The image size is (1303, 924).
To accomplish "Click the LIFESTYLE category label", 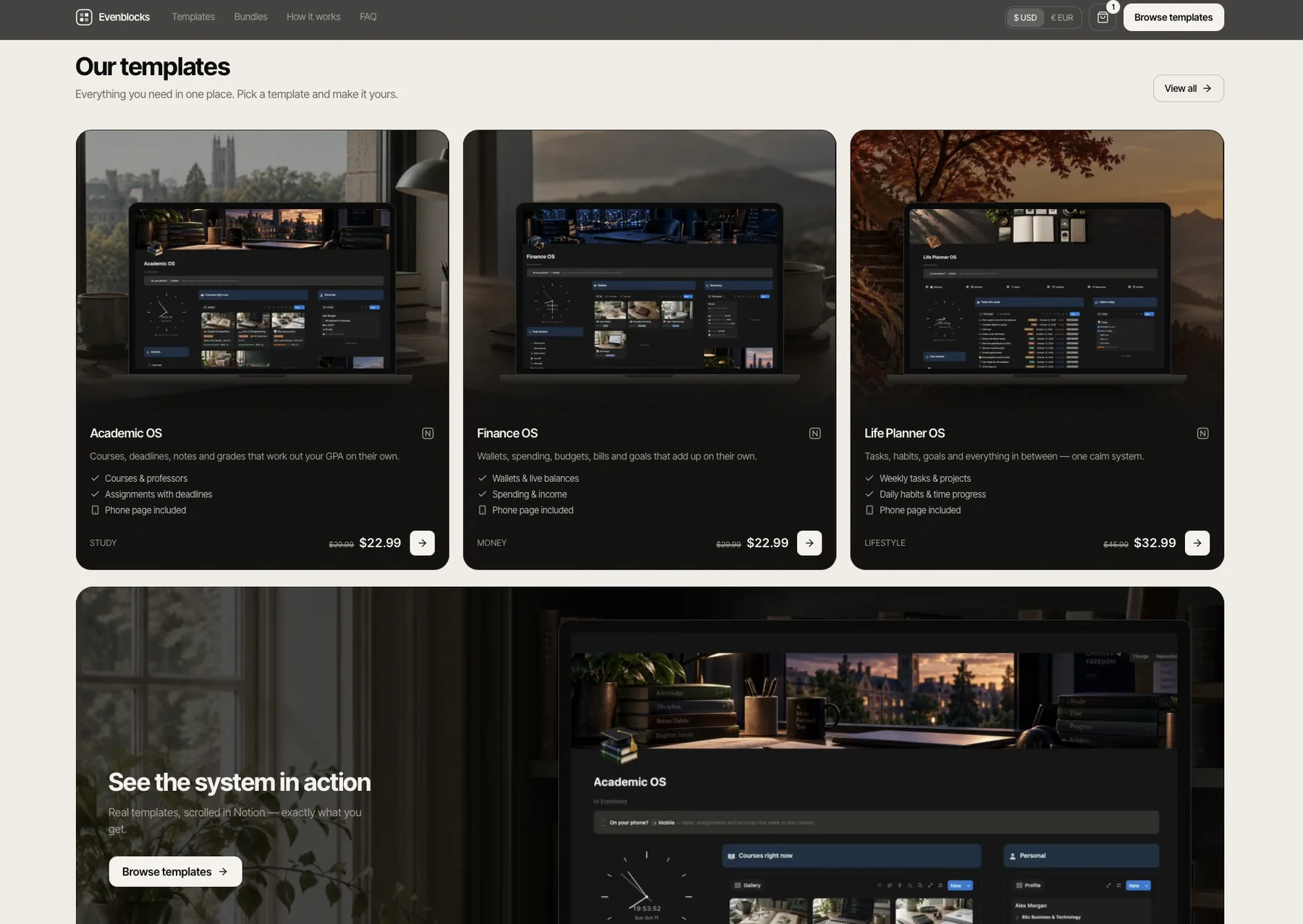I will [x=885, y=543].
